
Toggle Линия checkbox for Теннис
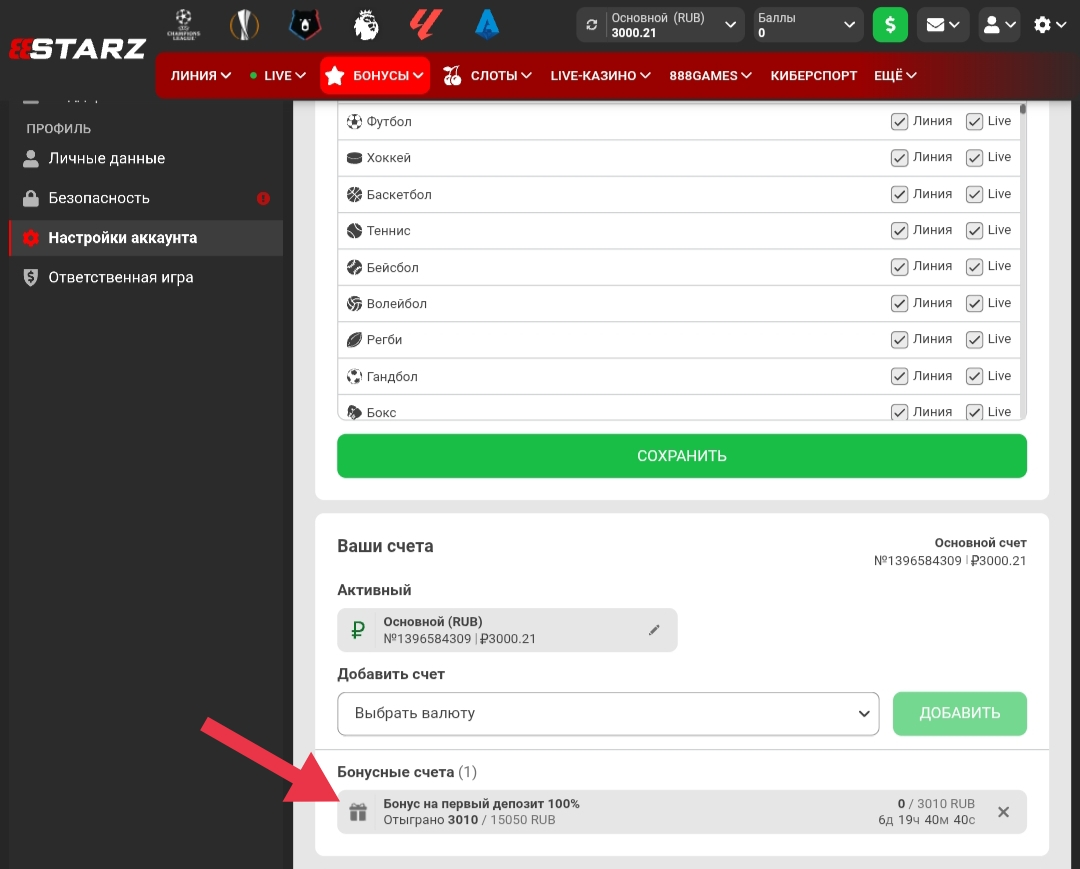tap(899, 231)
